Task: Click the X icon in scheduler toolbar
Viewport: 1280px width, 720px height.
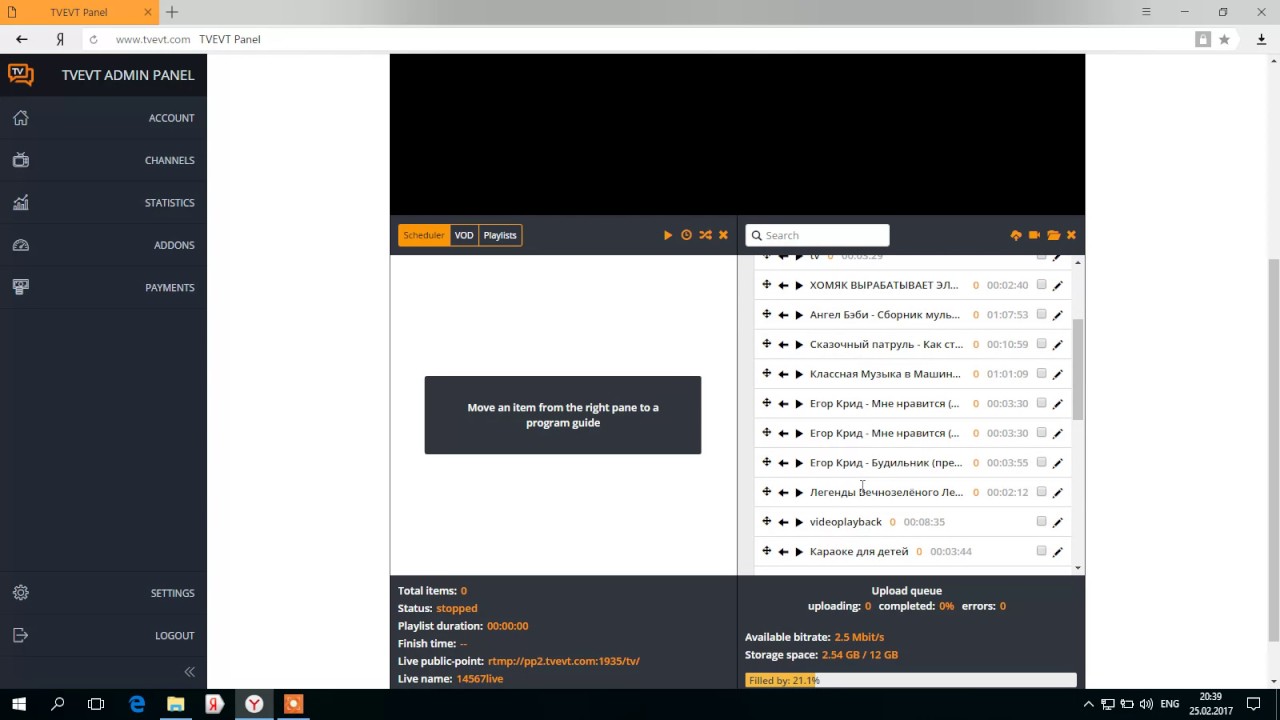Action: point(723,235)
